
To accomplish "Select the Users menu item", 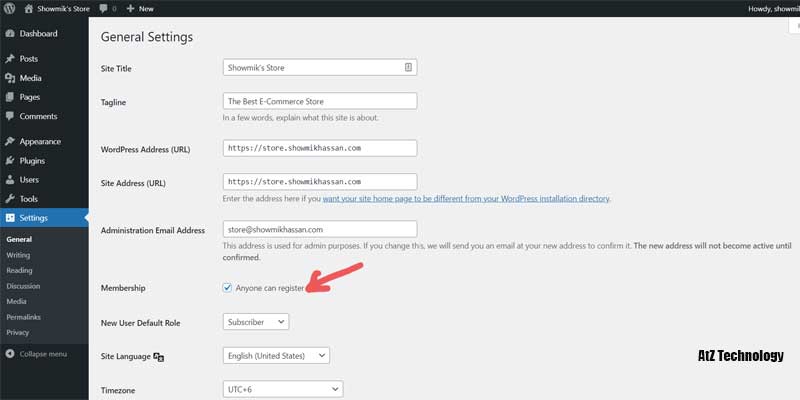I will pos(30,180).
